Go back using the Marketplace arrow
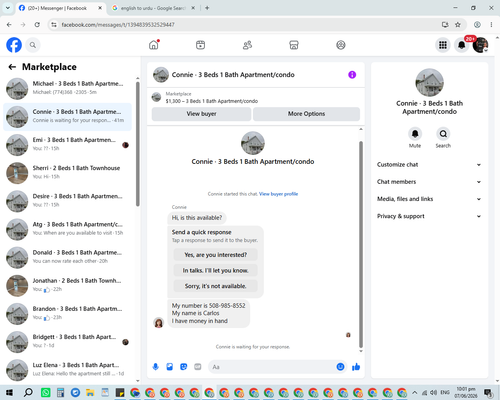Screen dimensions: 500x400 click(x=12, y=67)
